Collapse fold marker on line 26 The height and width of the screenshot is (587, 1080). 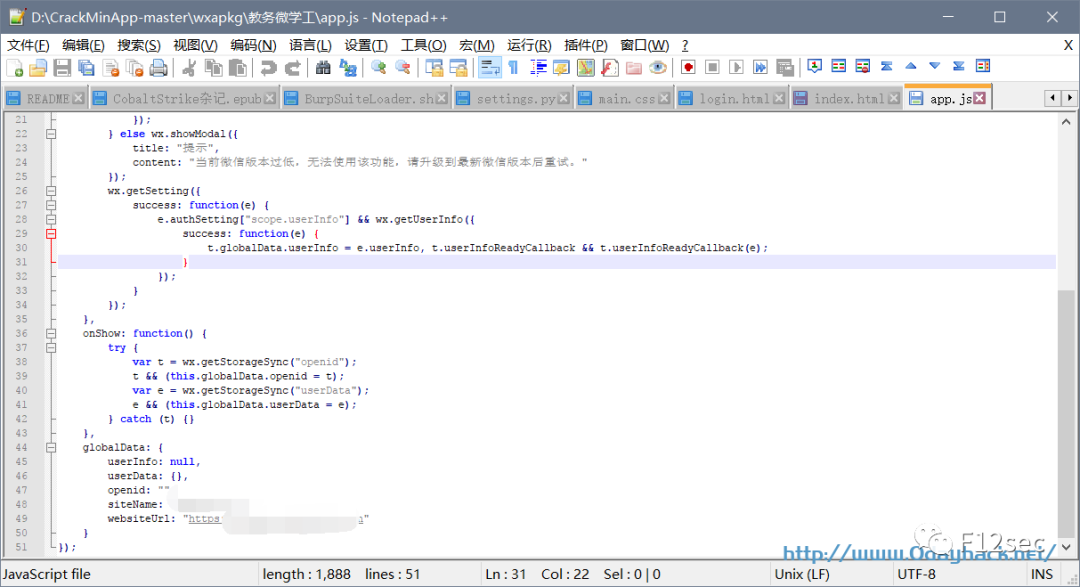51,191
